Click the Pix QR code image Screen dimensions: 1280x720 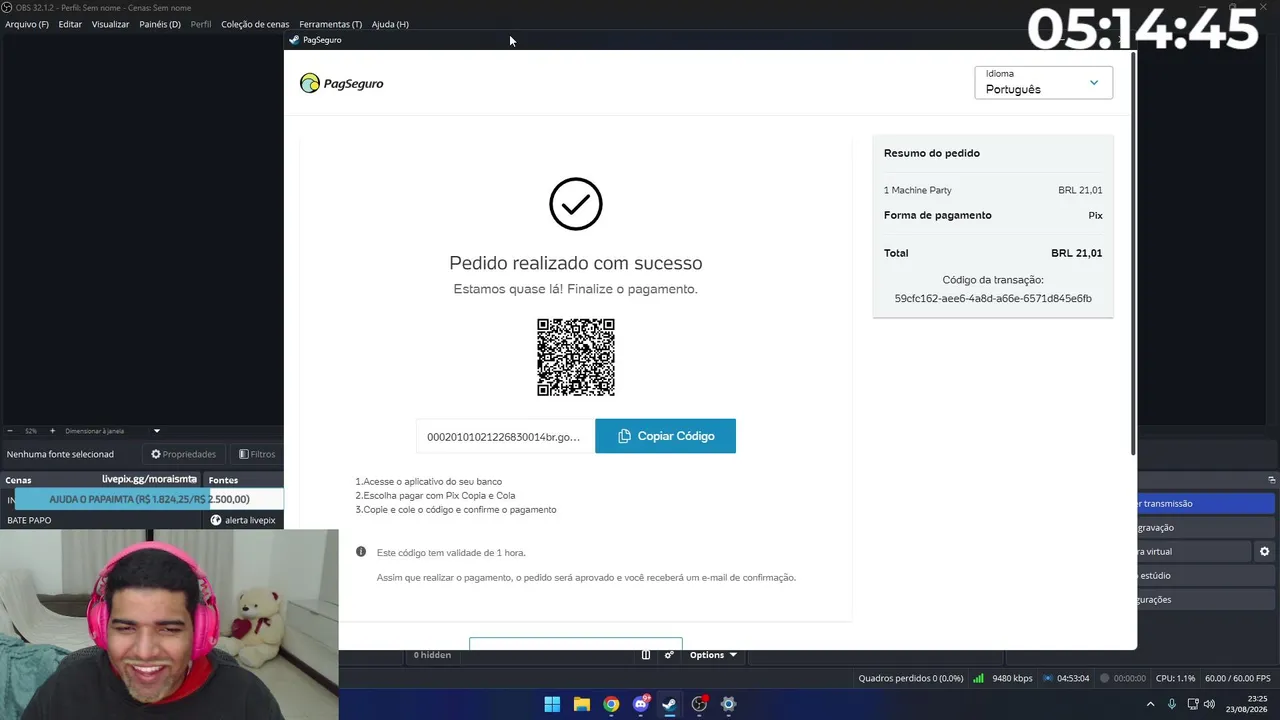coord(576,357)
